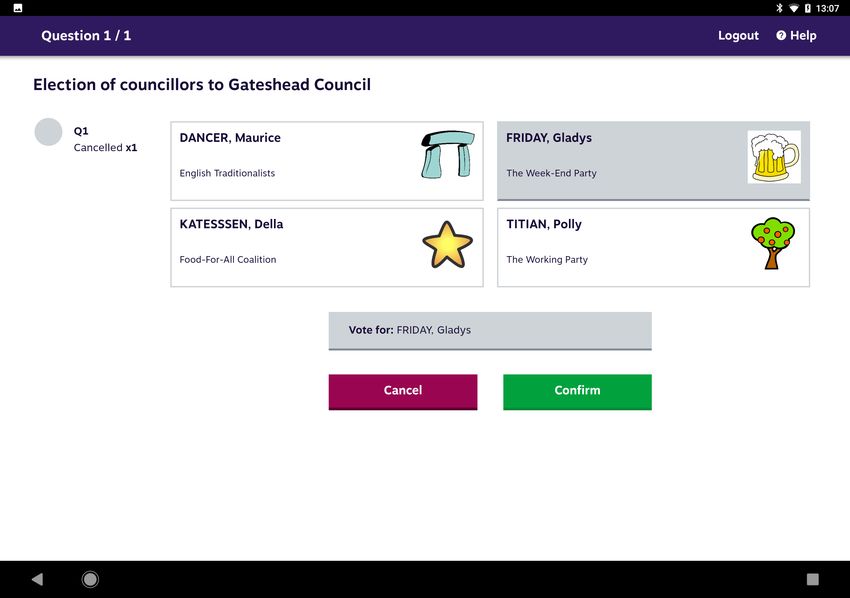Screen dimensions: 850x598
Task: Tap the Android back triangle icon
Action: 37,579
